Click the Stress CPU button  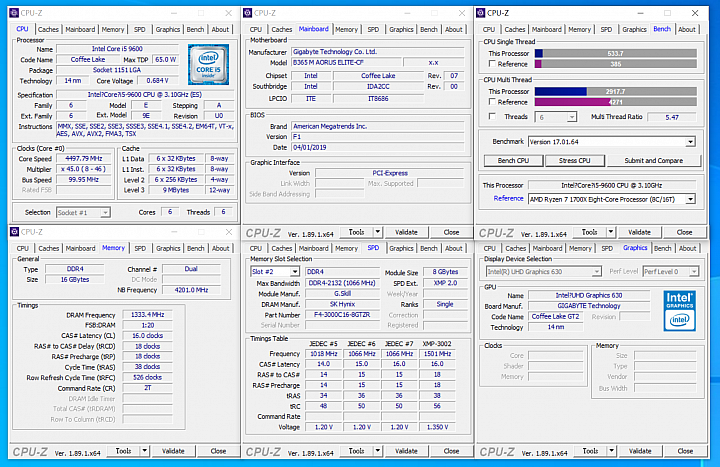[574, 161]
